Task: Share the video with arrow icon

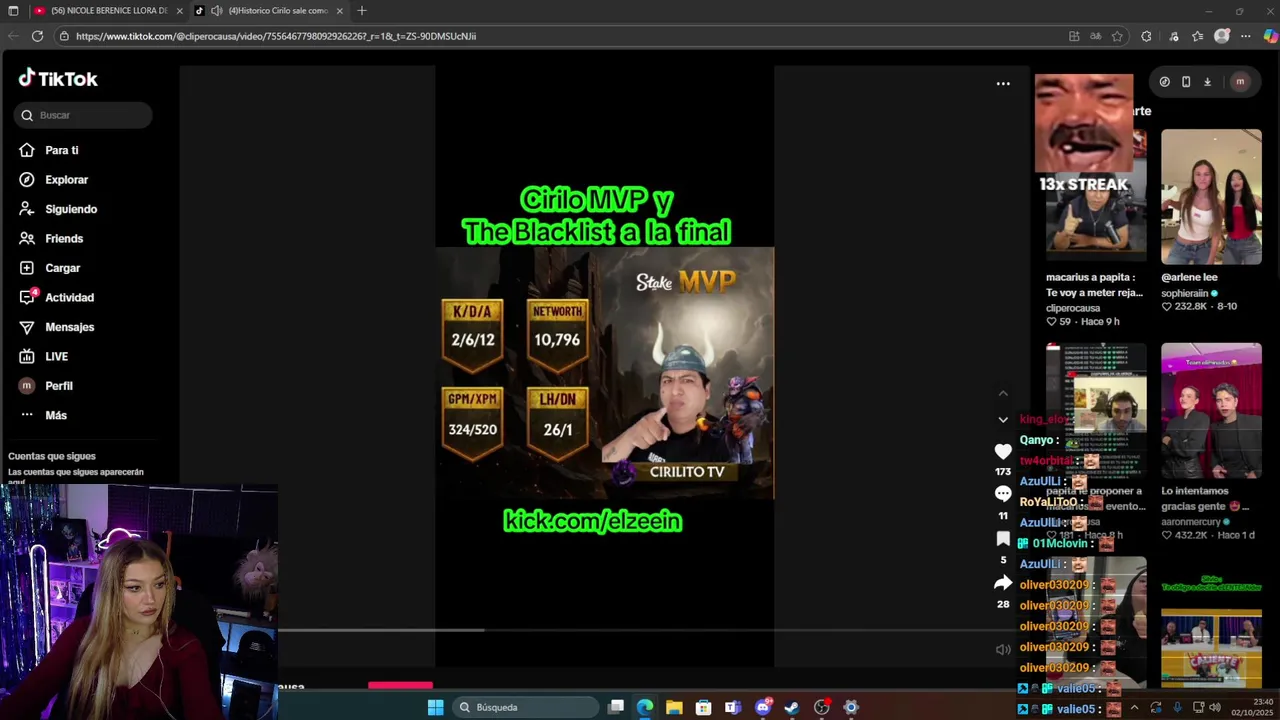Action: coord(1003,582)
